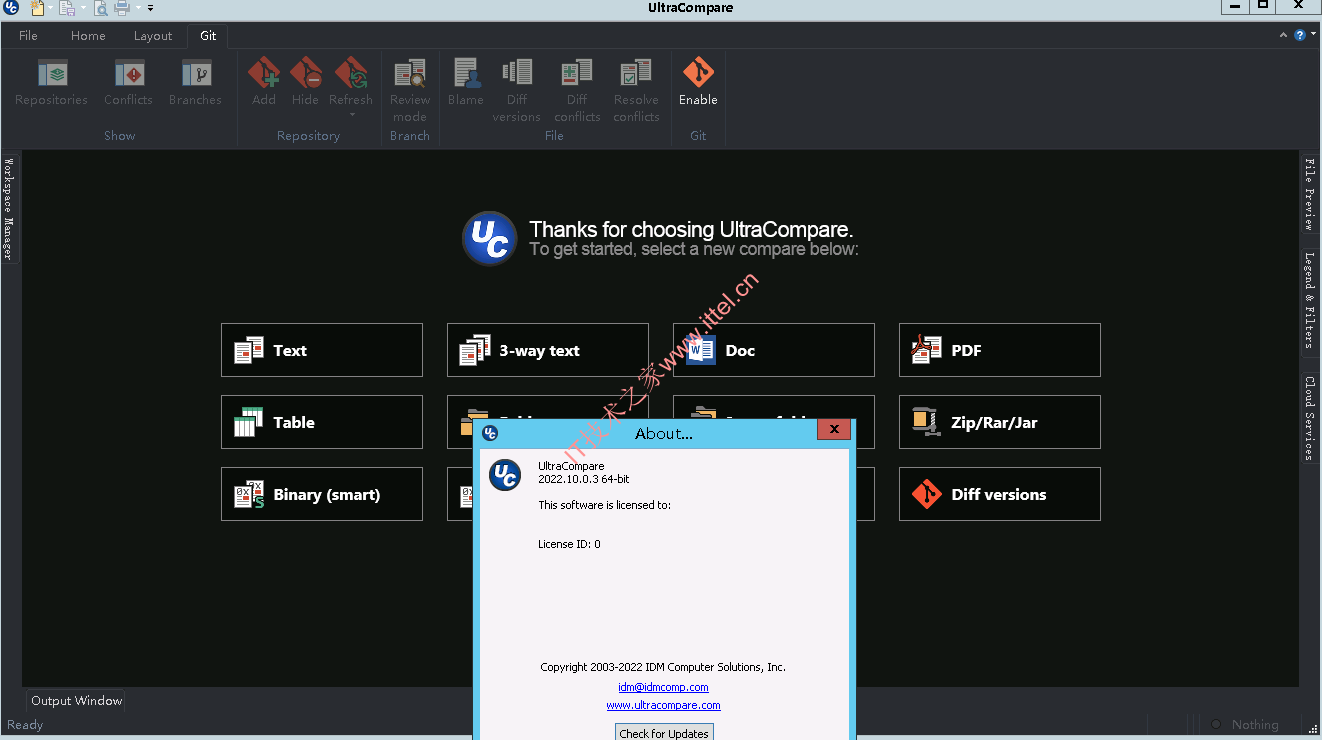Click the Diff versions ribbon icon
The image size is (1322, 740).
tap(517, 74)
